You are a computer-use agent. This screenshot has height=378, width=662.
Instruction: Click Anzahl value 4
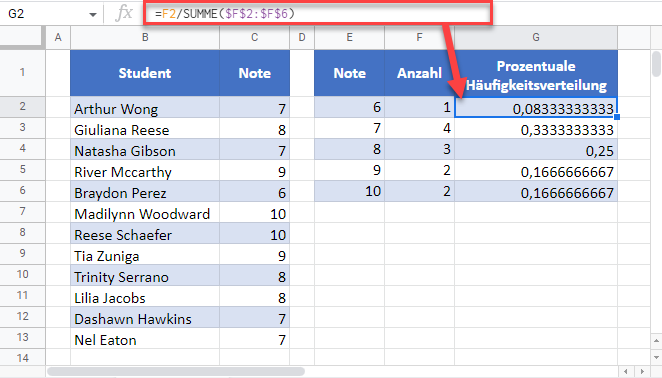tap(419, 128)
